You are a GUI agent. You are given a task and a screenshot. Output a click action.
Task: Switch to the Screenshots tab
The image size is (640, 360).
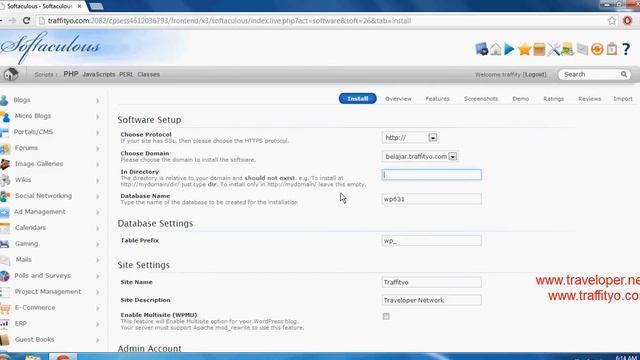click(x=481, y=99)
